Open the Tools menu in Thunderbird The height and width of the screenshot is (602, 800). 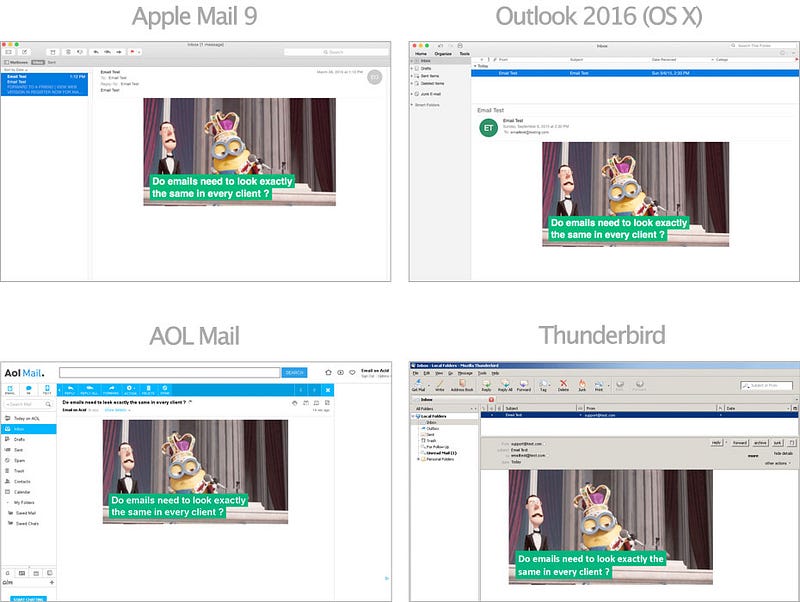tap(482, 373)
